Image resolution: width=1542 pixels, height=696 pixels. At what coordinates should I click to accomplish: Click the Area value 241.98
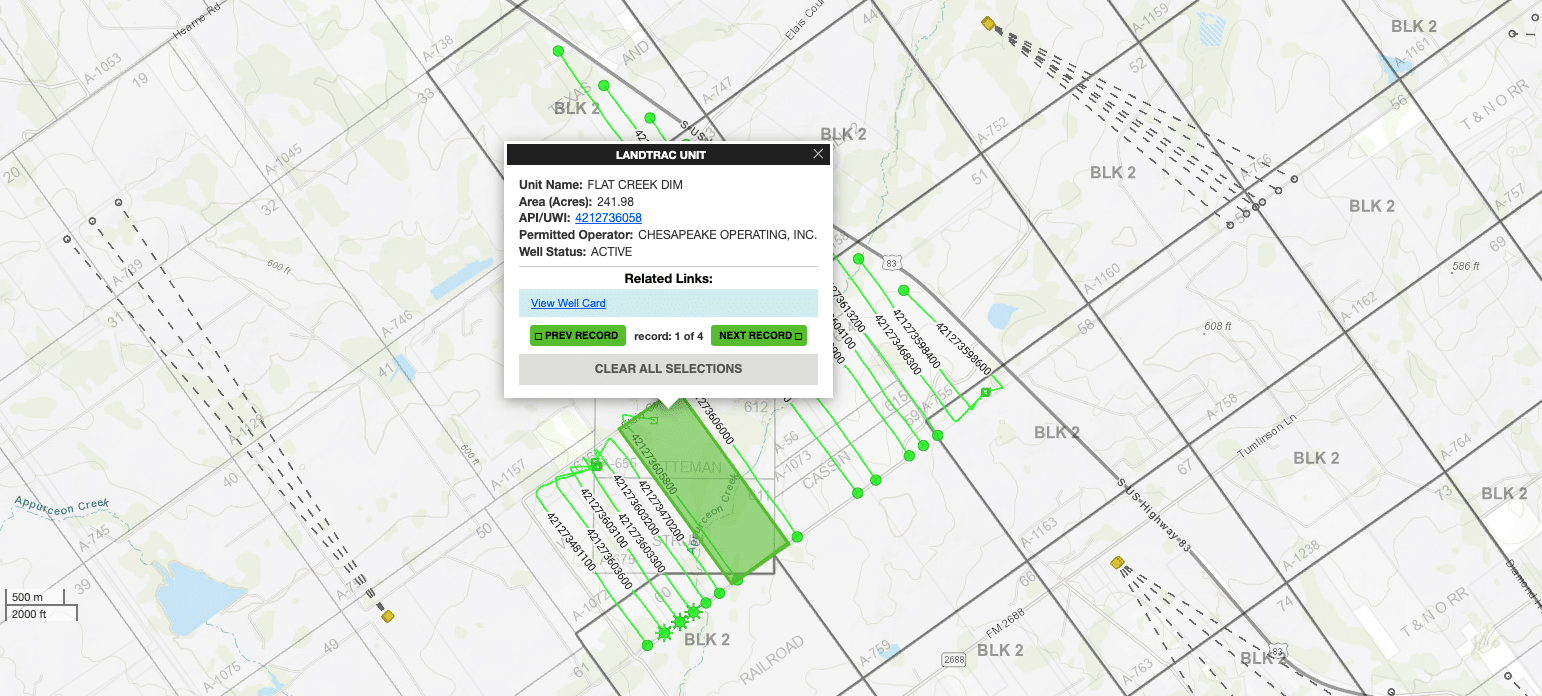(614, 202)
